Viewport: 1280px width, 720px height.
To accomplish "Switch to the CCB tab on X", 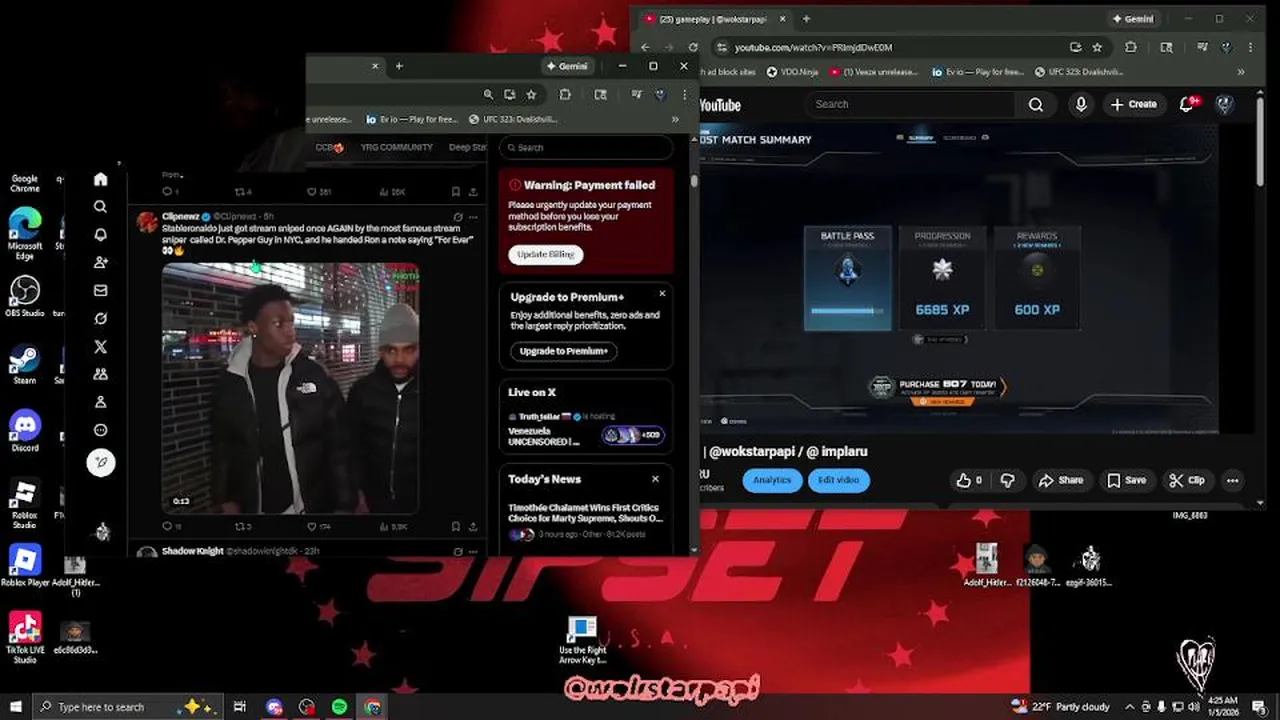I will [329, 147].
